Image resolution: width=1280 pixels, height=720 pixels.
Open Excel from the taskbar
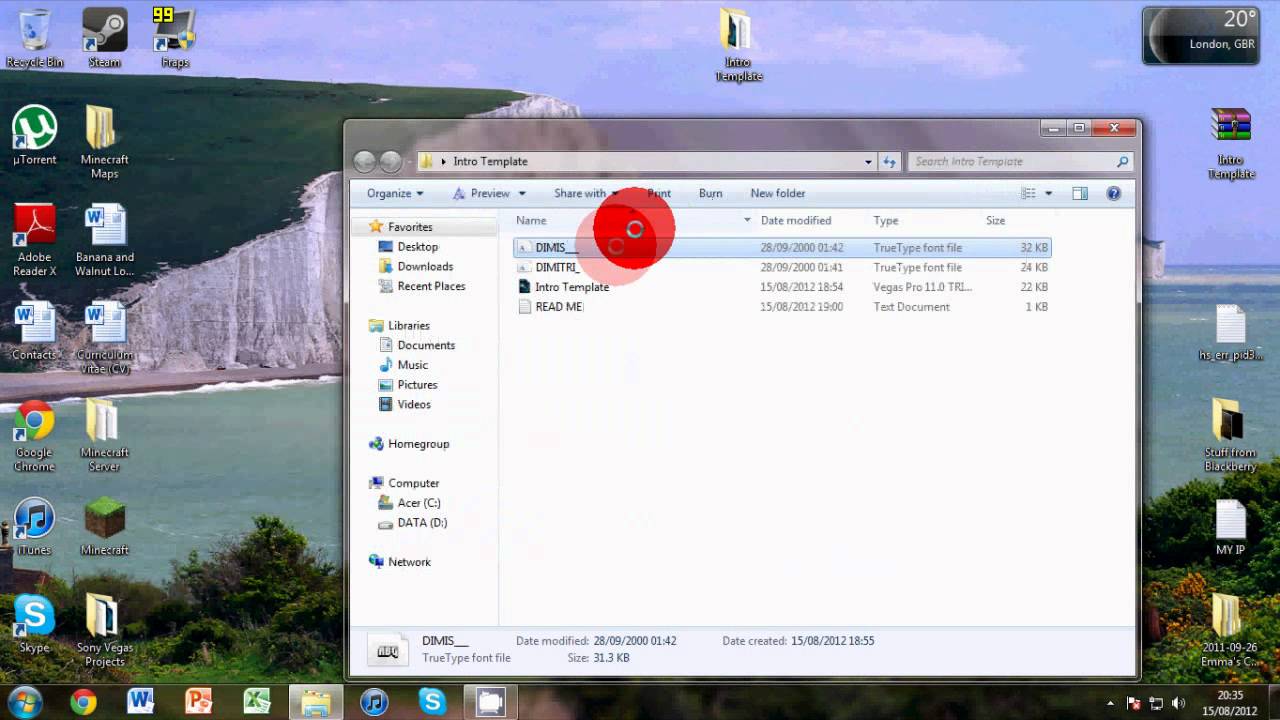tap(257, 702)
